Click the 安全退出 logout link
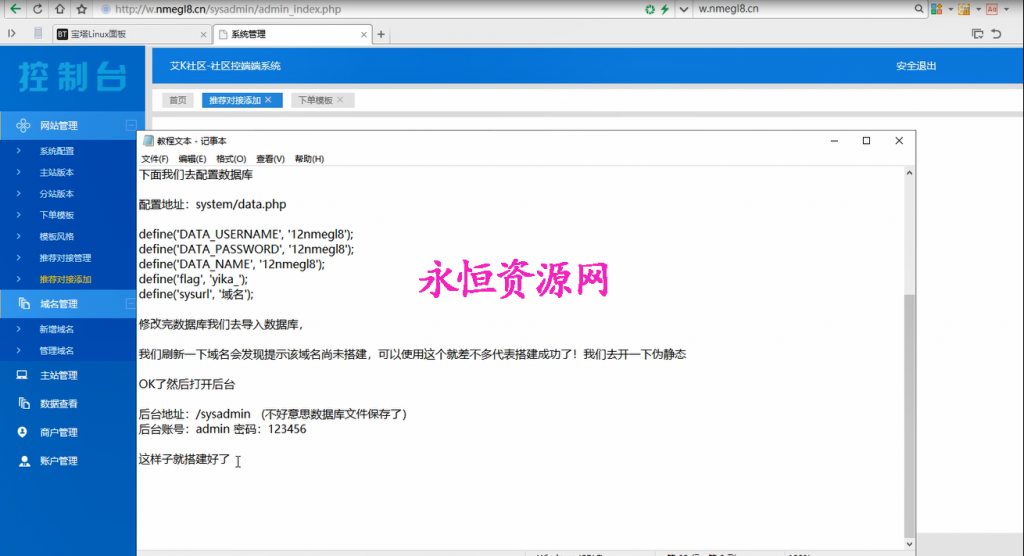 click(915, 66)
